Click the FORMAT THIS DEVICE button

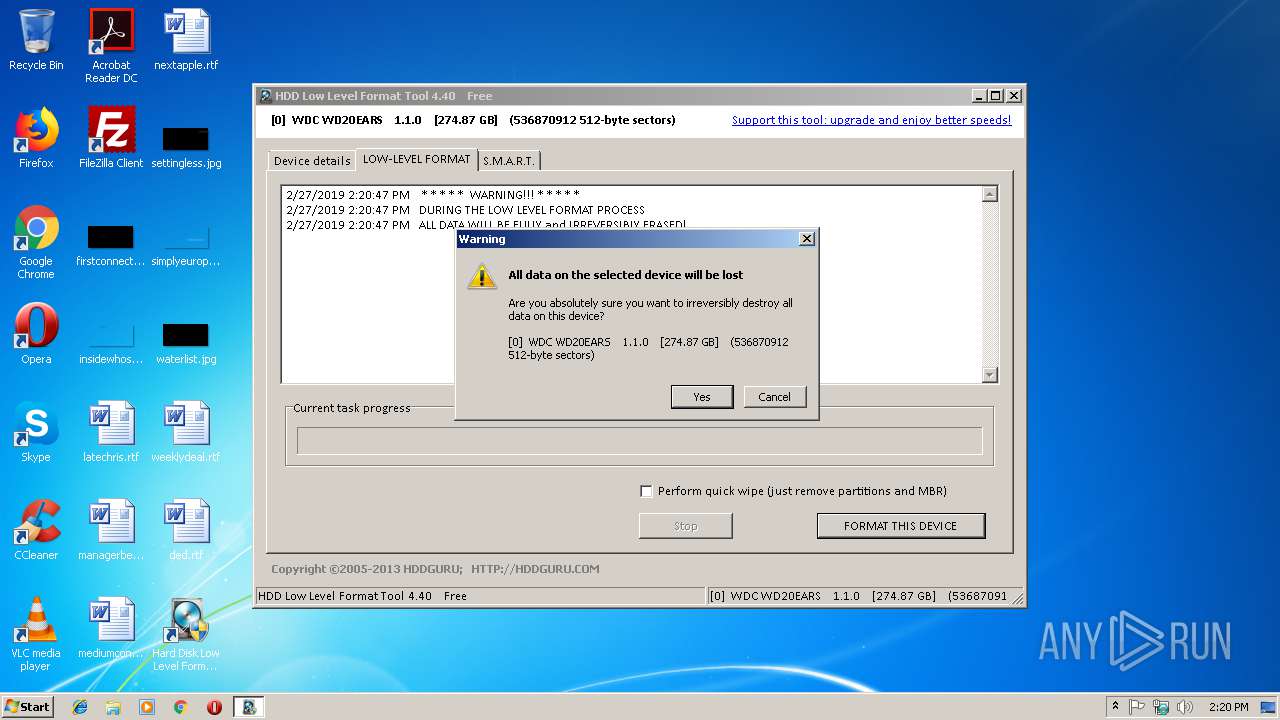900,526
